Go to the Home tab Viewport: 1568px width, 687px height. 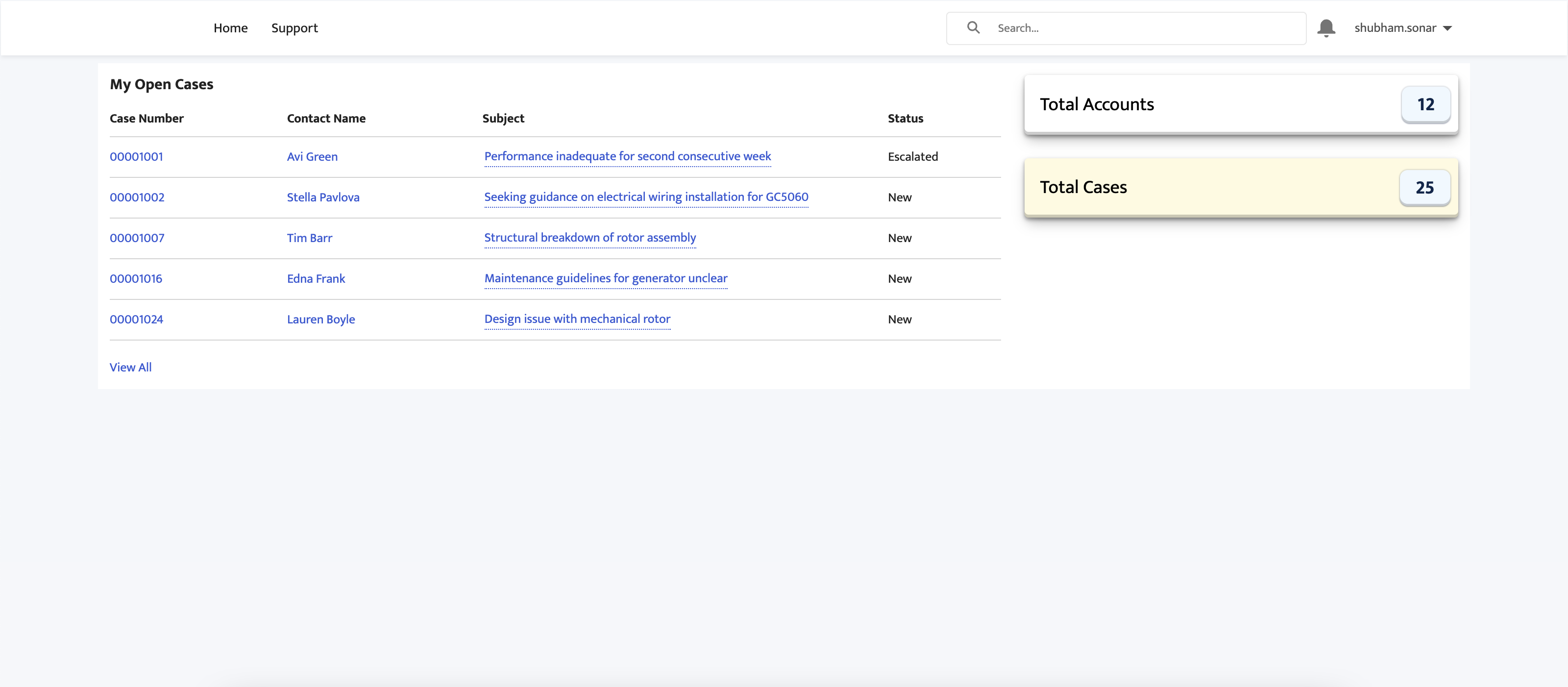[231, 28]
